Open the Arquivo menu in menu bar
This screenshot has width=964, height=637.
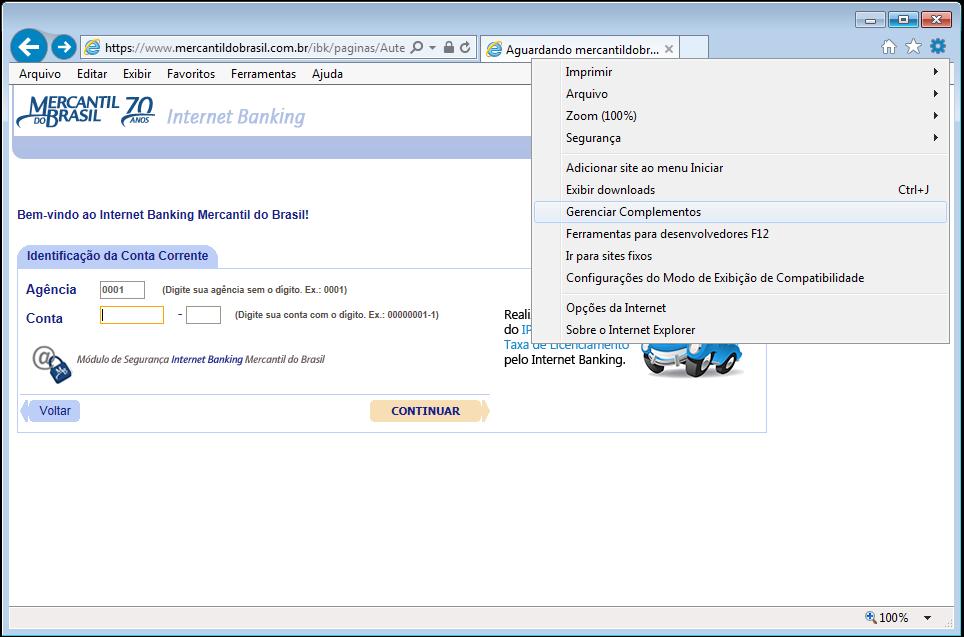tap(40, 74)
